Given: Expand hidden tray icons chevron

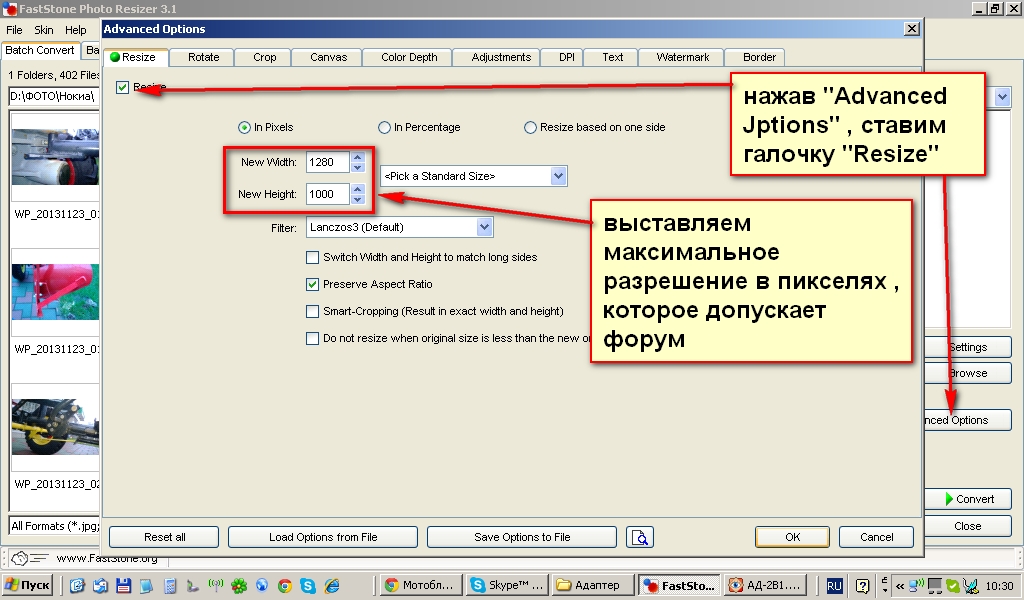Looking at the screenshot, I should [900, 586].
